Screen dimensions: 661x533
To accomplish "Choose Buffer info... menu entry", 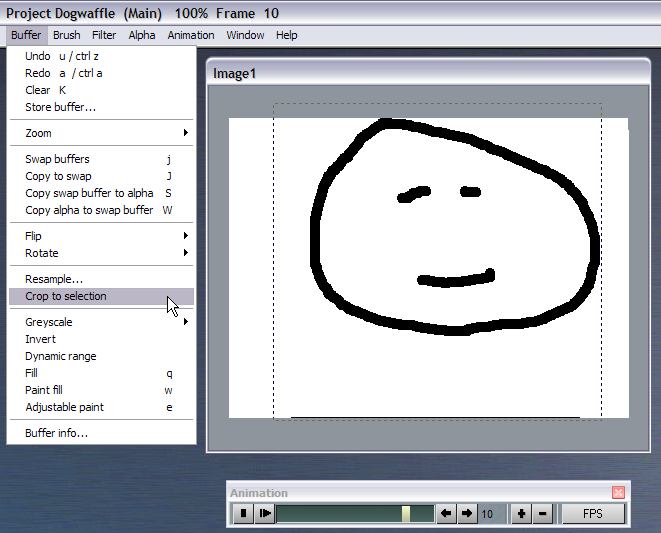I will pyautogui.click(x=56, y=433).
